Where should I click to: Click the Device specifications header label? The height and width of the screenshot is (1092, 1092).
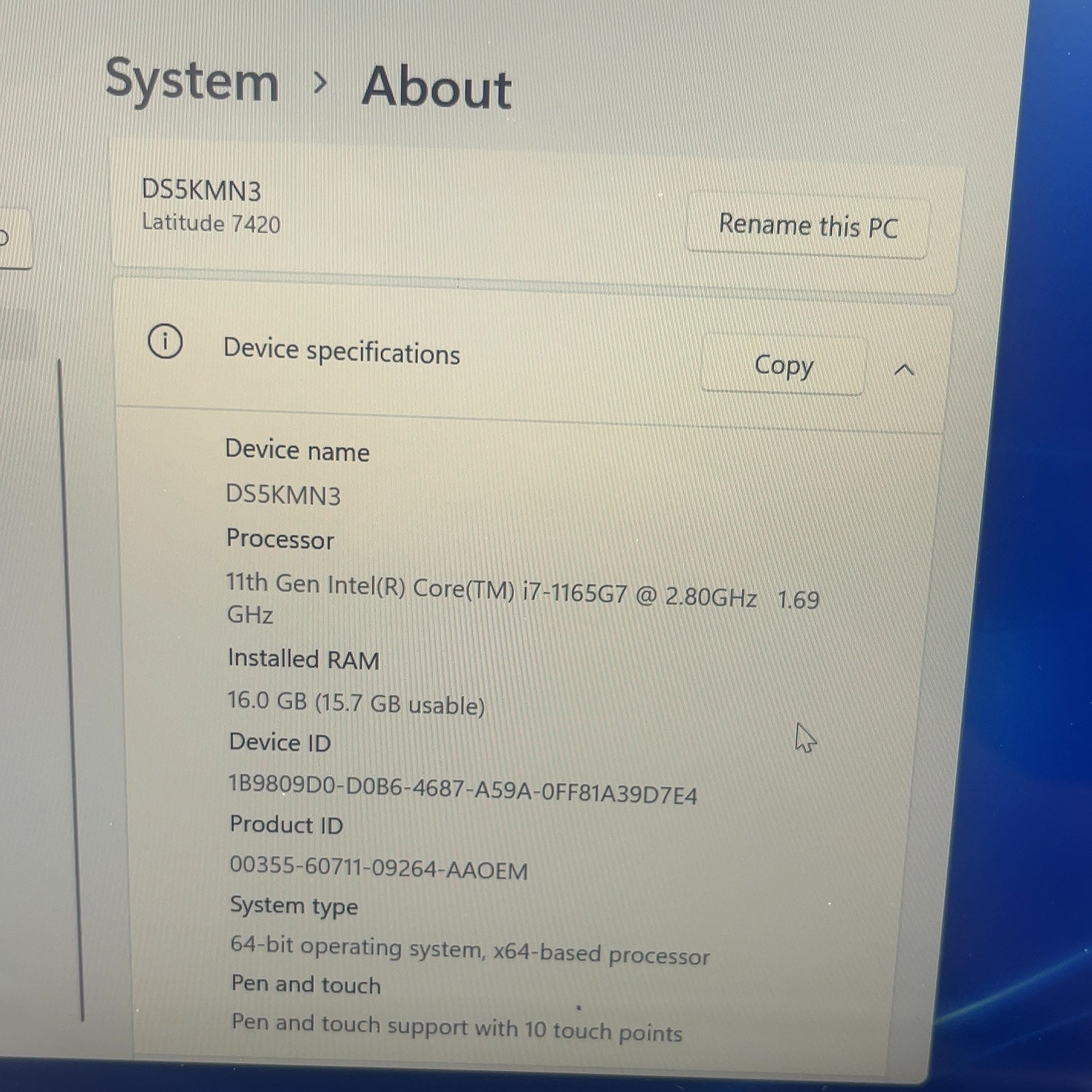tap(341, 351)
